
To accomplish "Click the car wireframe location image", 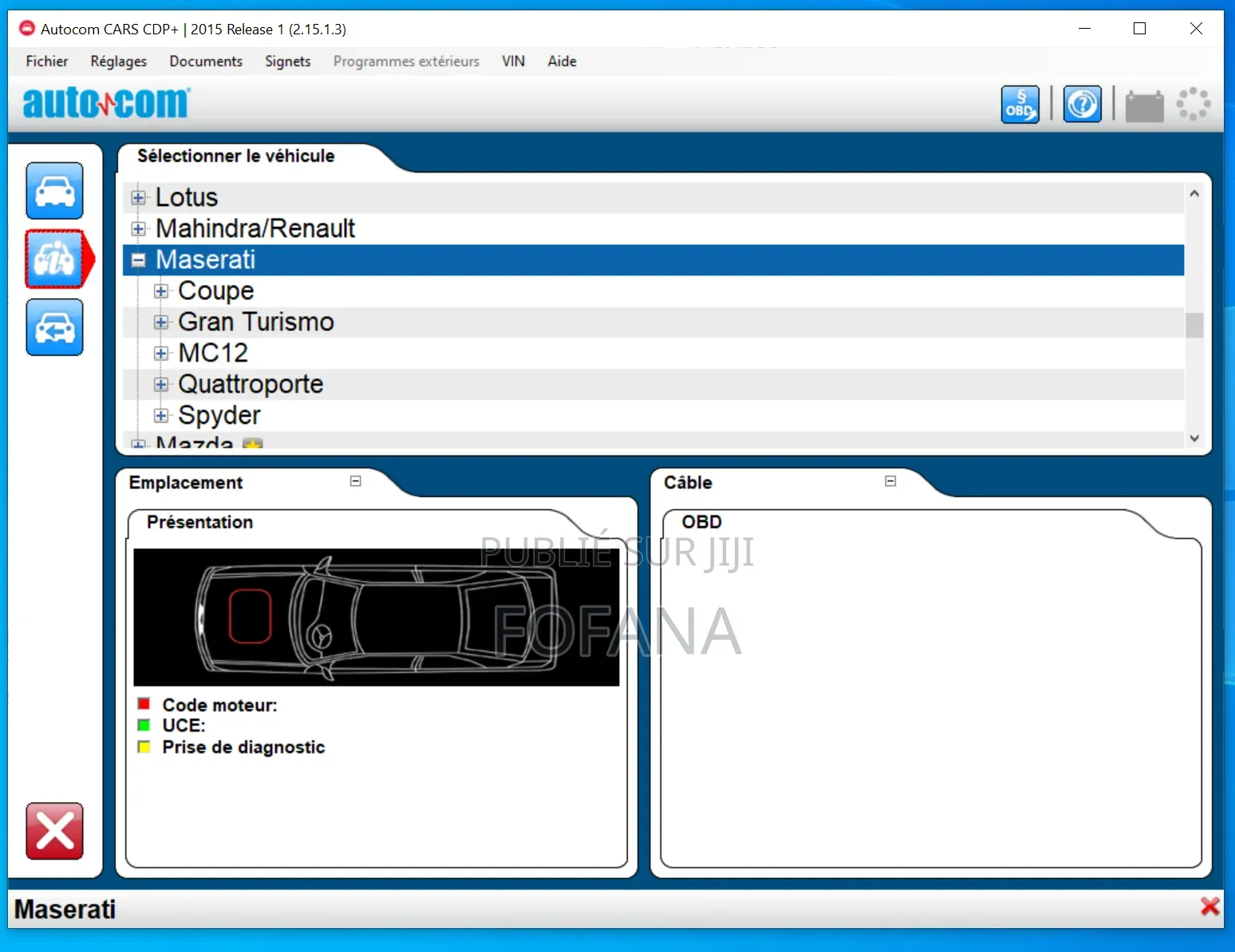I will 377,617.
